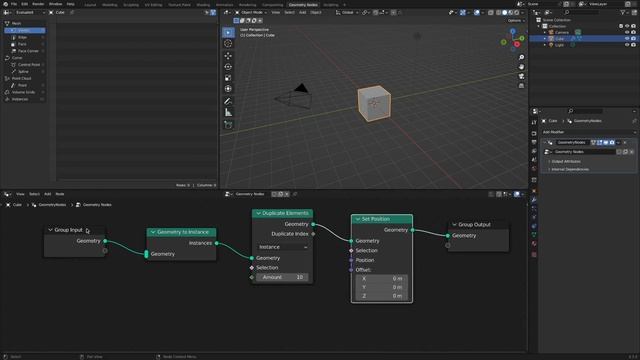Choose the Measure tool
640x360 pixels.
click(x=228, y=113)
